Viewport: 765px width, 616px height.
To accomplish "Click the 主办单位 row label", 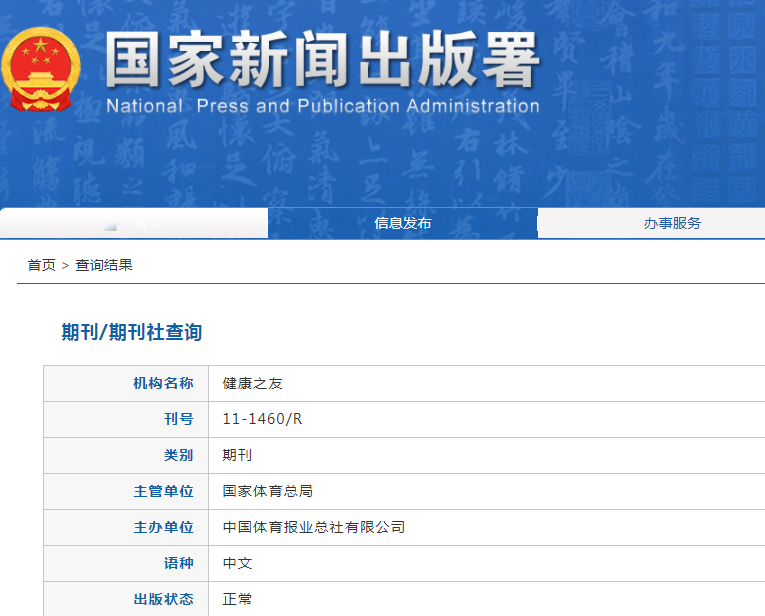I will tap(163, 527).
